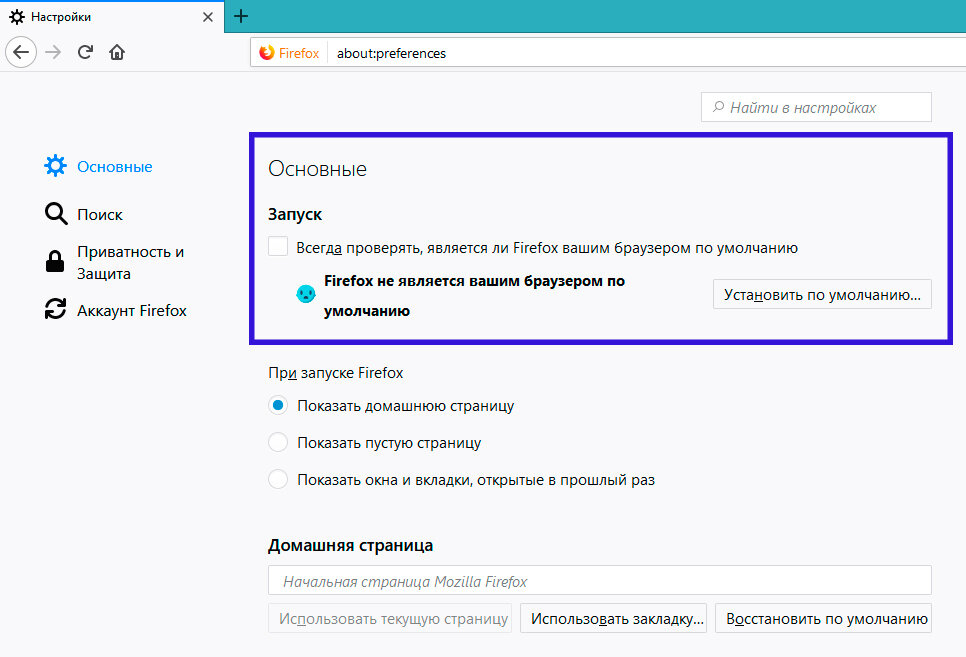Click the Домашняя страница heading
This screenshot has height=657, width=966.
351,545
